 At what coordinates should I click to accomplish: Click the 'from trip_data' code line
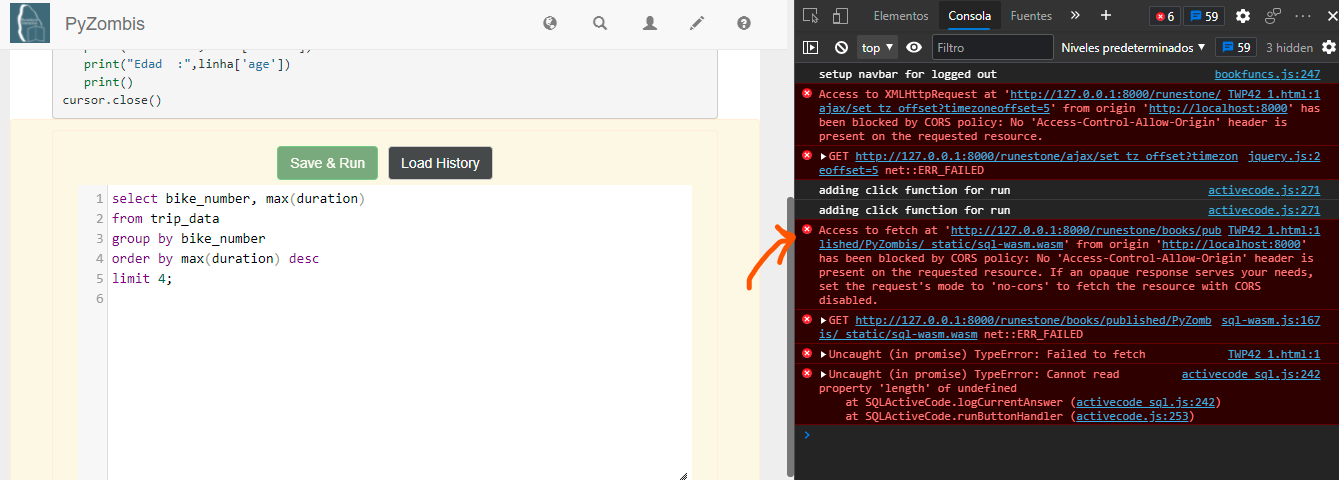(x=165, y=218)
